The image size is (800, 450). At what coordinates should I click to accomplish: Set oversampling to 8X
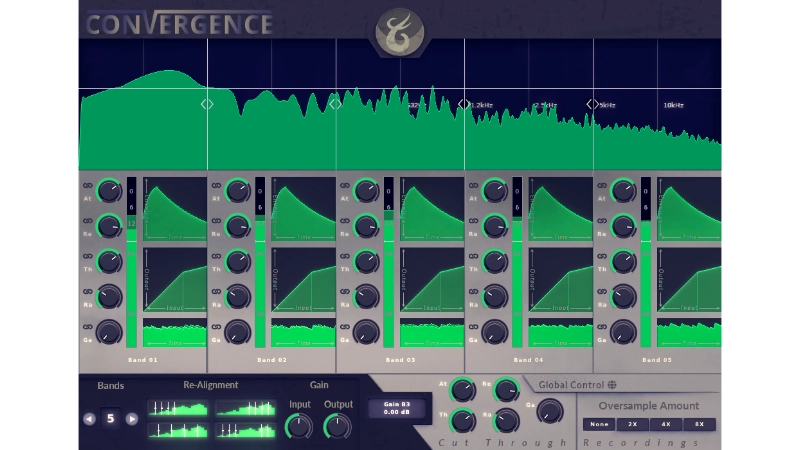tap(699, 424)
